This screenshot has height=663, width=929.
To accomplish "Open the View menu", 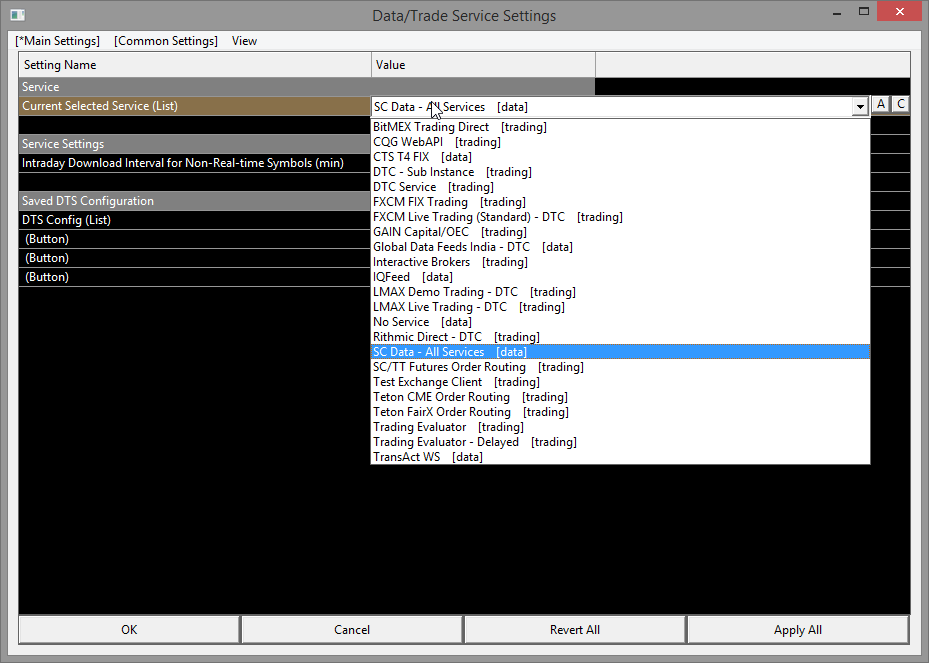I will click(x=244, y=41).
